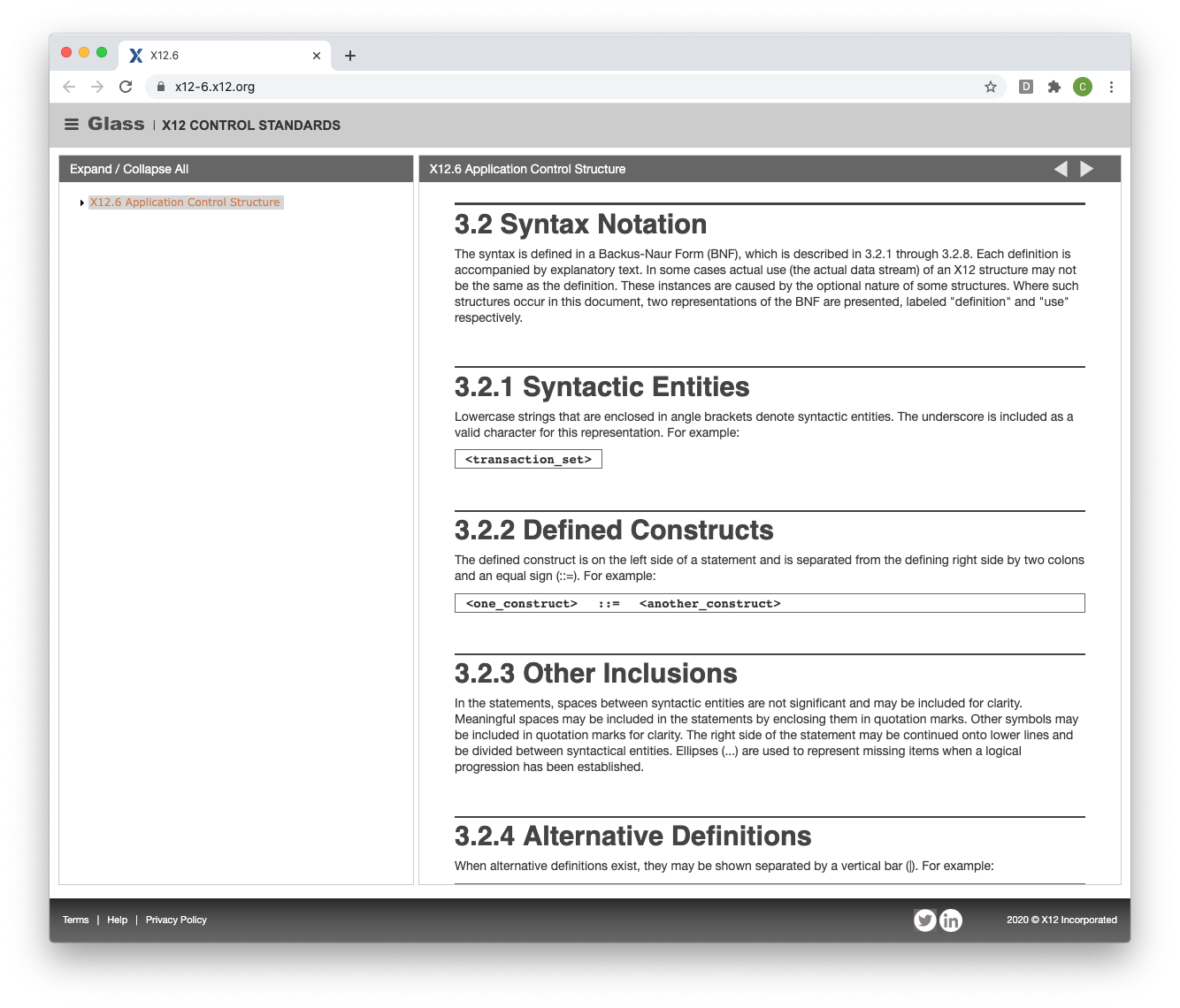The width and height of the screenshot is (1180, 1008).
Task: Click Expand / Collapse All
Action: (128, 168)
